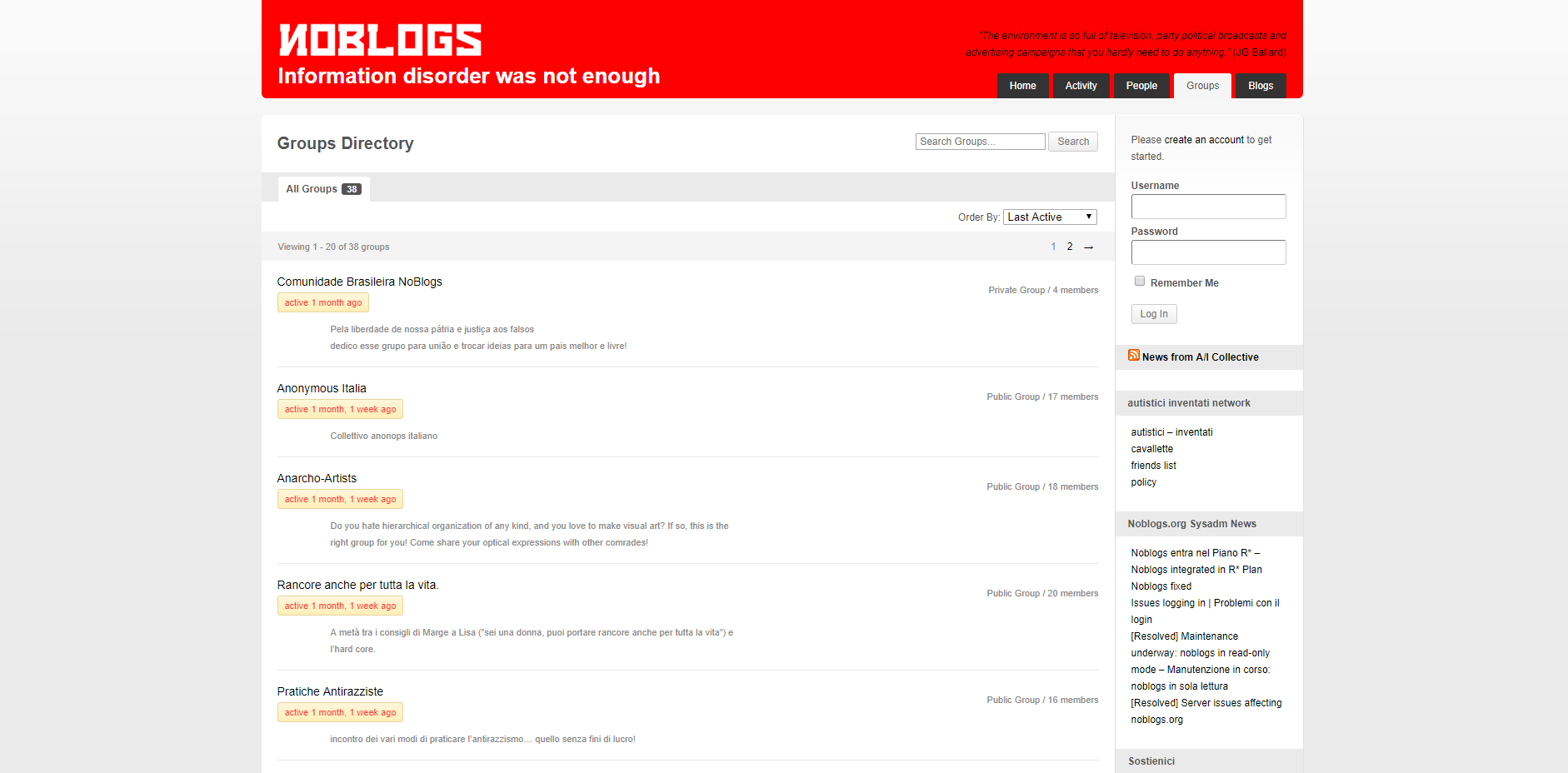Open the Blogs navigation tab
Viewport: 1568px width, 773px height.
[1261, 86]
